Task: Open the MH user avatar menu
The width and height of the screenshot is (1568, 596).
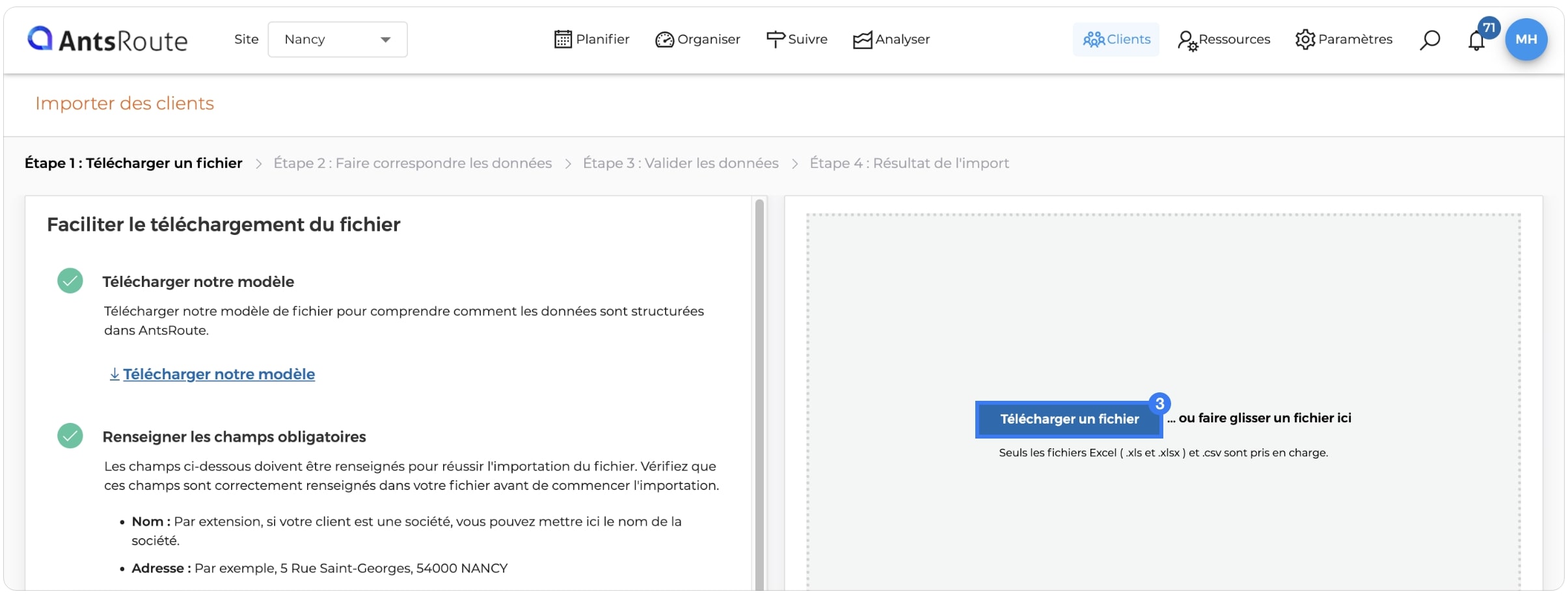Action: (x=1526, y=40)
